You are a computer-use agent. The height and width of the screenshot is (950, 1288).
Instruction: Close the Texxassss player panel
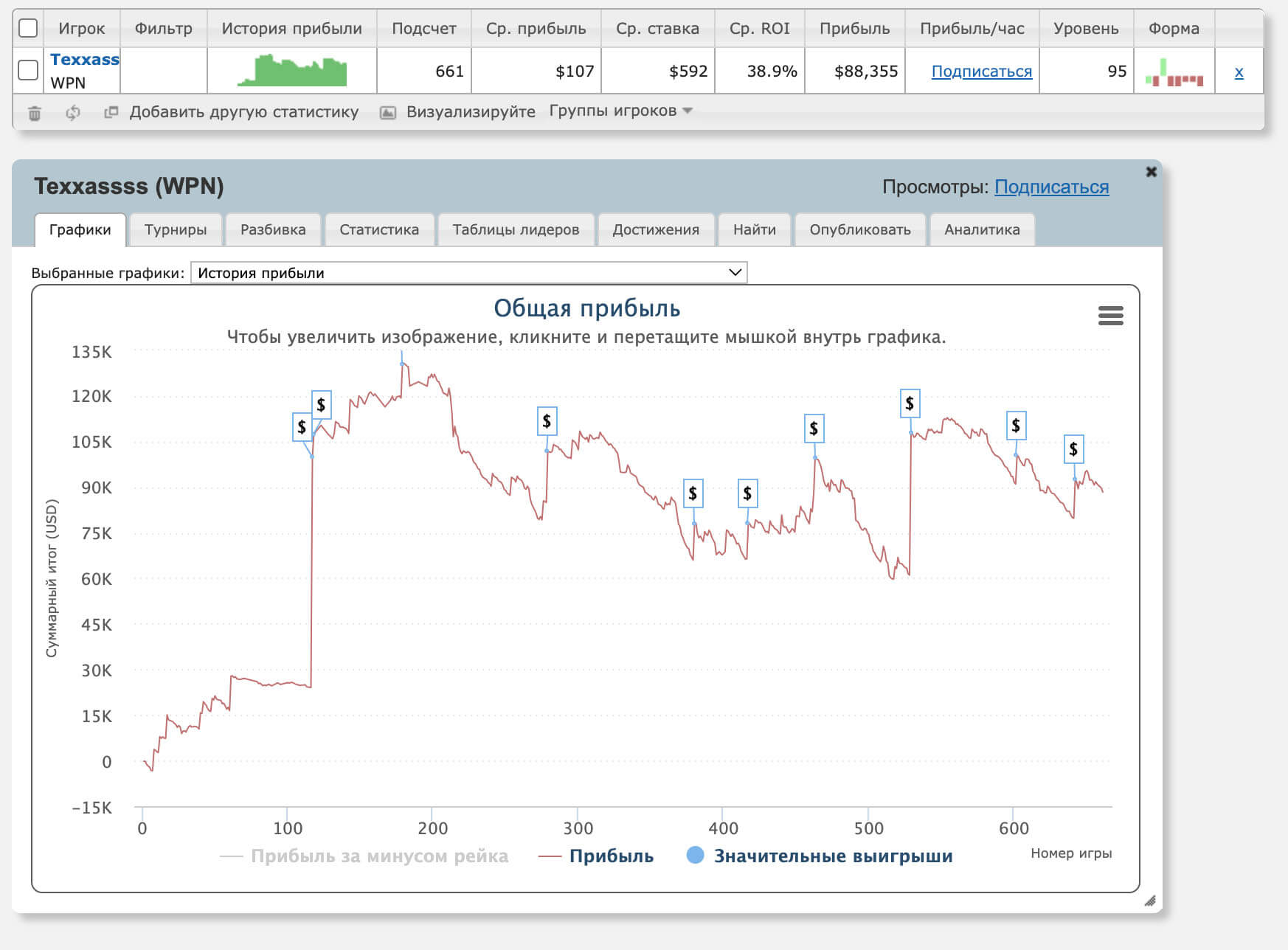pos(1151,172)
